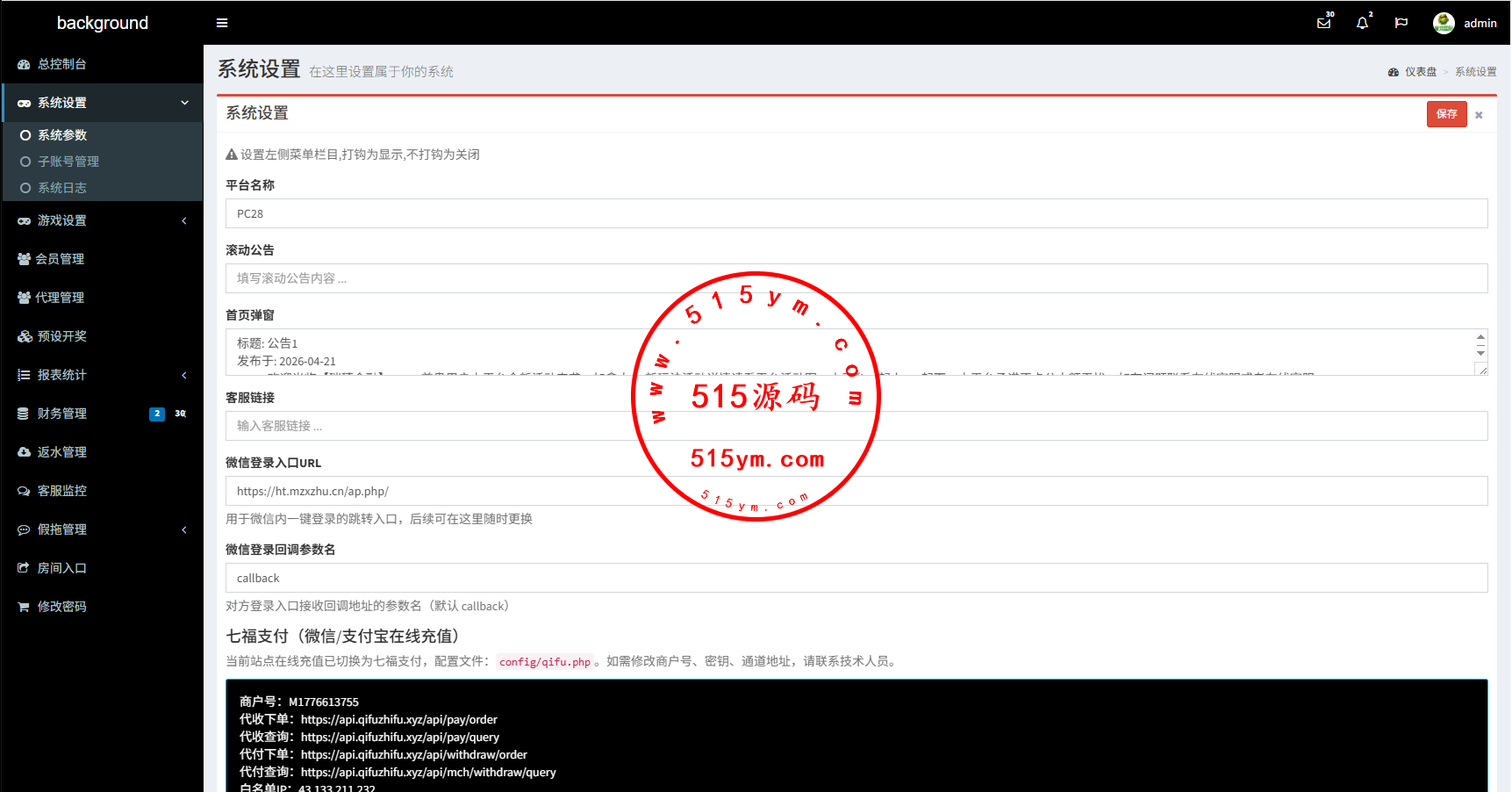The height and width of the screenshot is (792, 1512).
Task: Select the 系统参数 submenu item
Action: (x=62, y=135)
